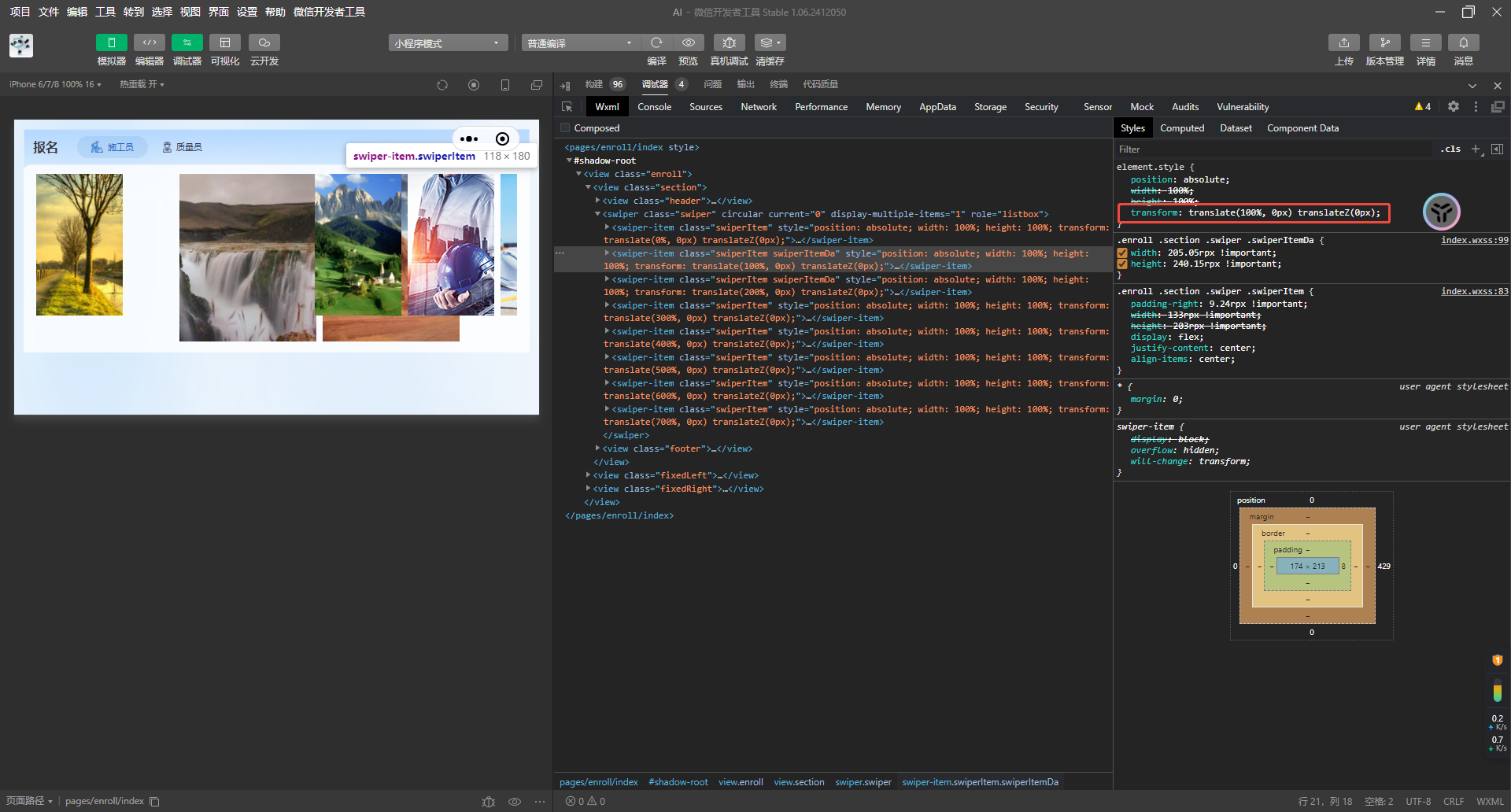1511x812 pixels.
Task: Click the new style rule plus icon
Action: click(1476, 149)
